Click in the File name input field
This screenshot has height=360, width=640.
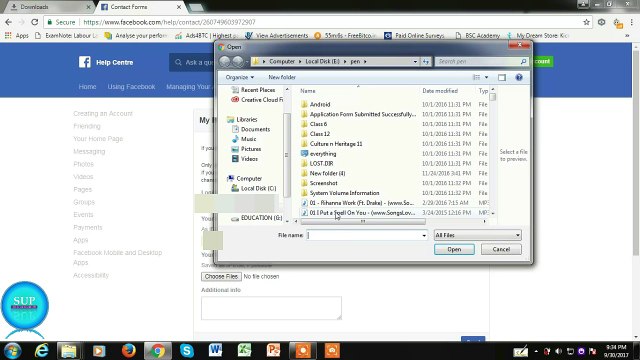(x=364, y=236)
